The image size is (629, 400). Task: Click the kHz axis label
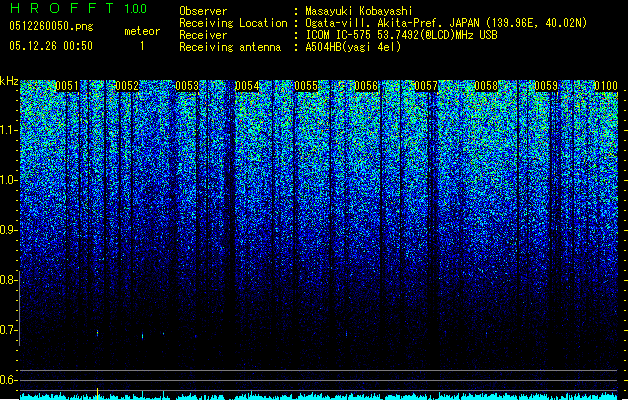[9, 81]
